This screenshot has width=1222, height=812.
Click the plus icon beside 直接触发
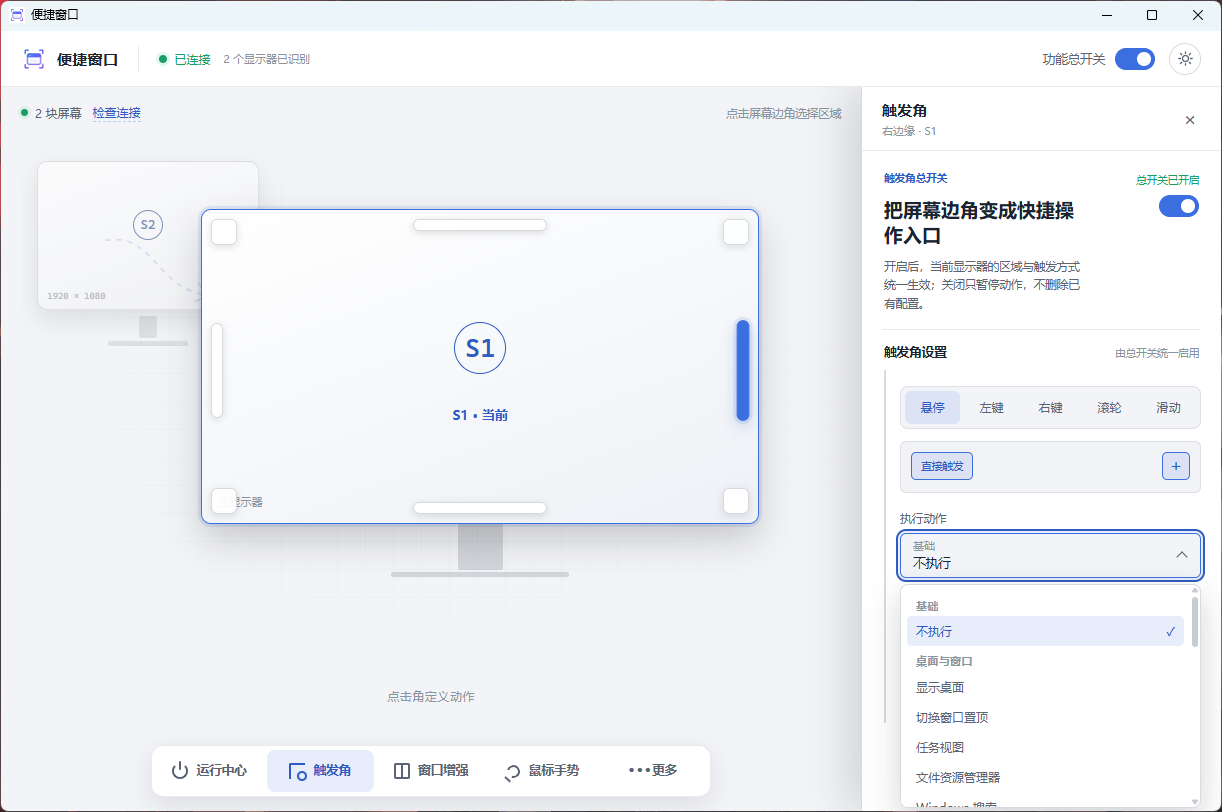click(1176, 466)
